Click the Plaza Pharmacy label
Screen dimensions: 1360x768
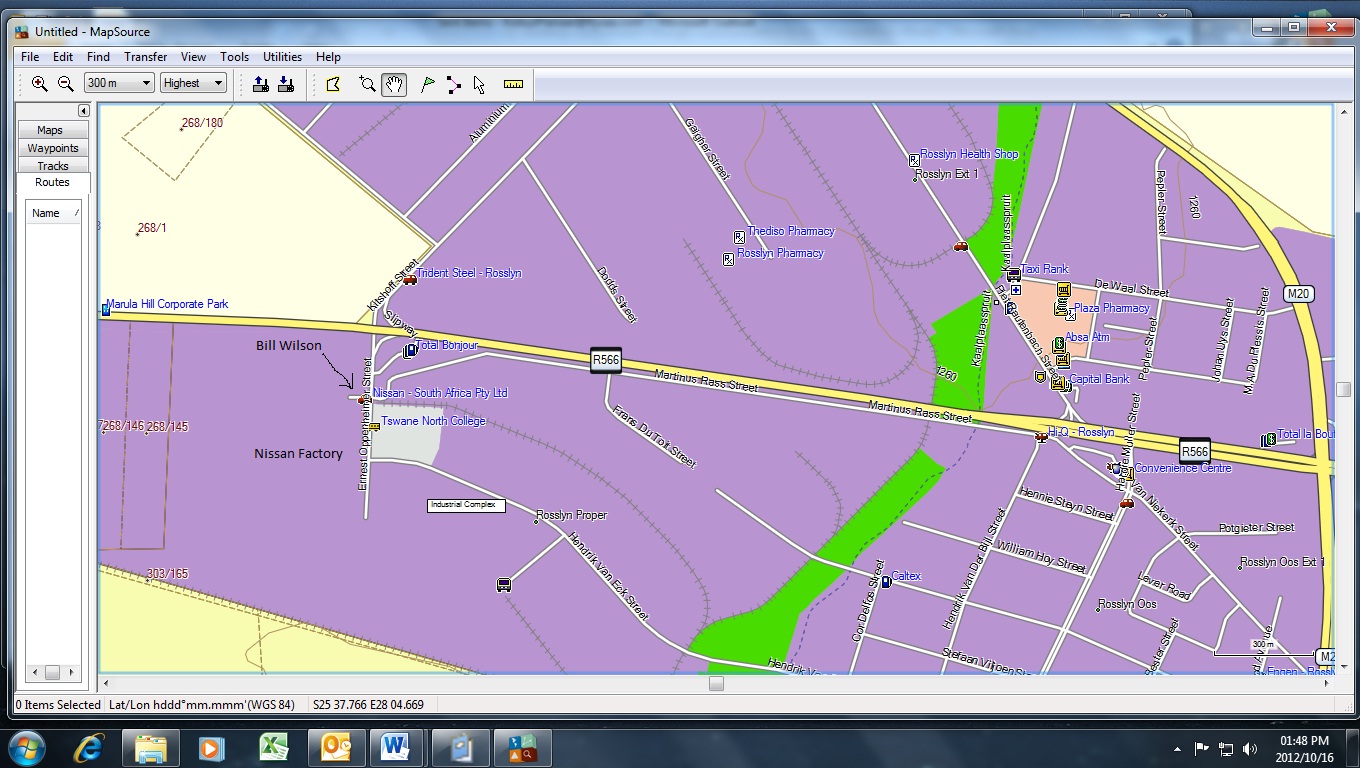tap(1112, 308)
